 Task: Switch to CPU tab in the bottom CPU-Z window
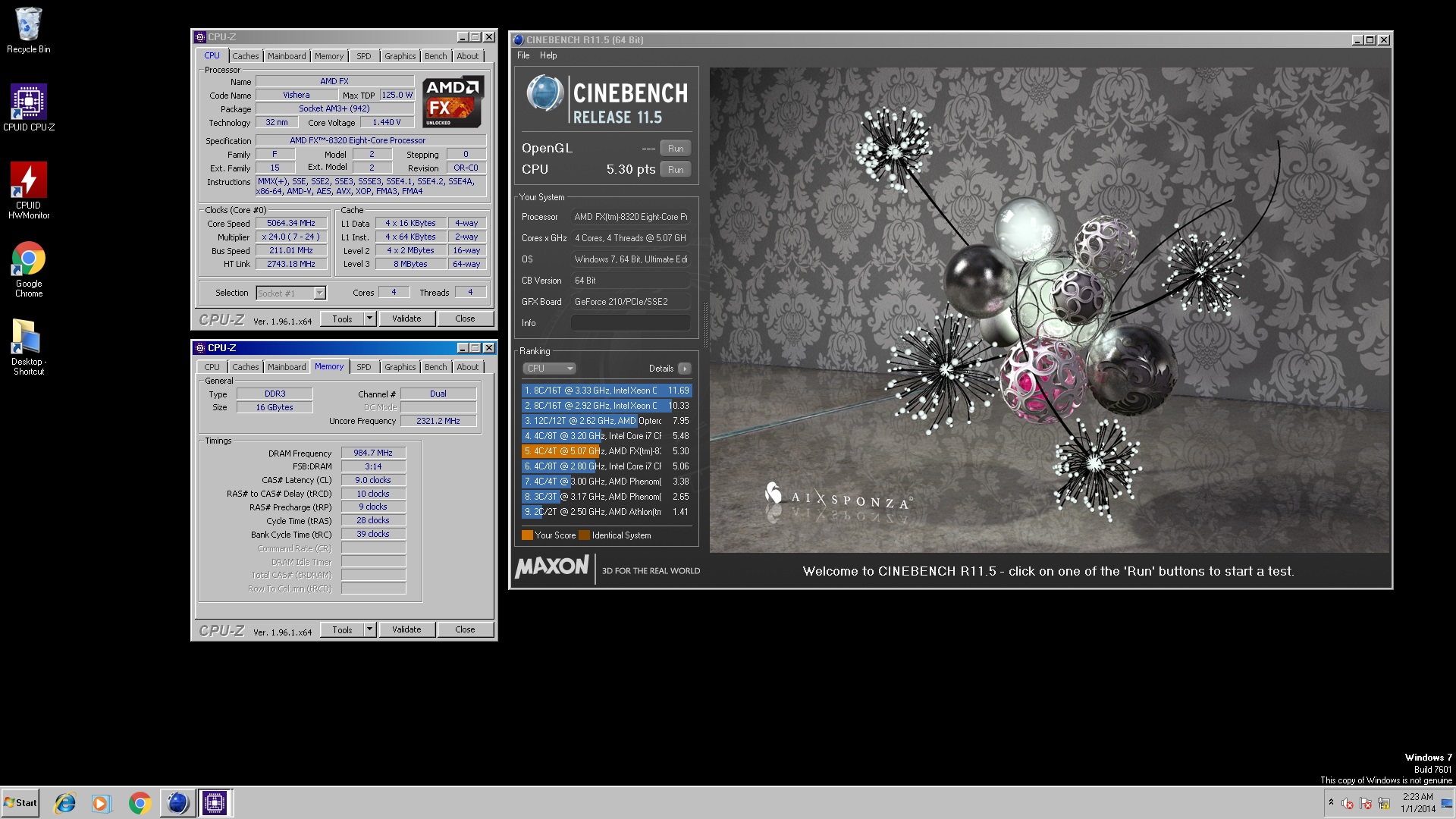tap(212, 367)
